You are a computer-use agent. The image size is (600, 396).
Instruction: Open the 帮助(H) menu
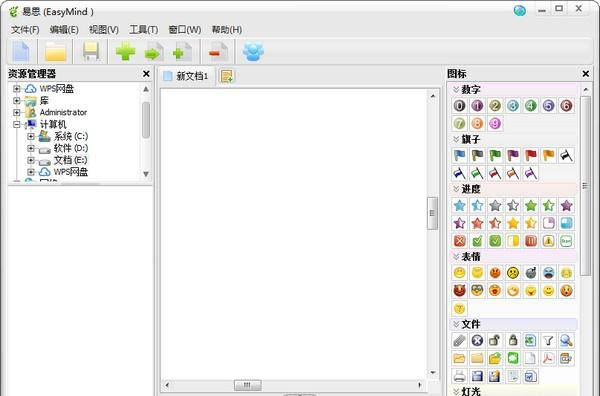coord(227,30)
